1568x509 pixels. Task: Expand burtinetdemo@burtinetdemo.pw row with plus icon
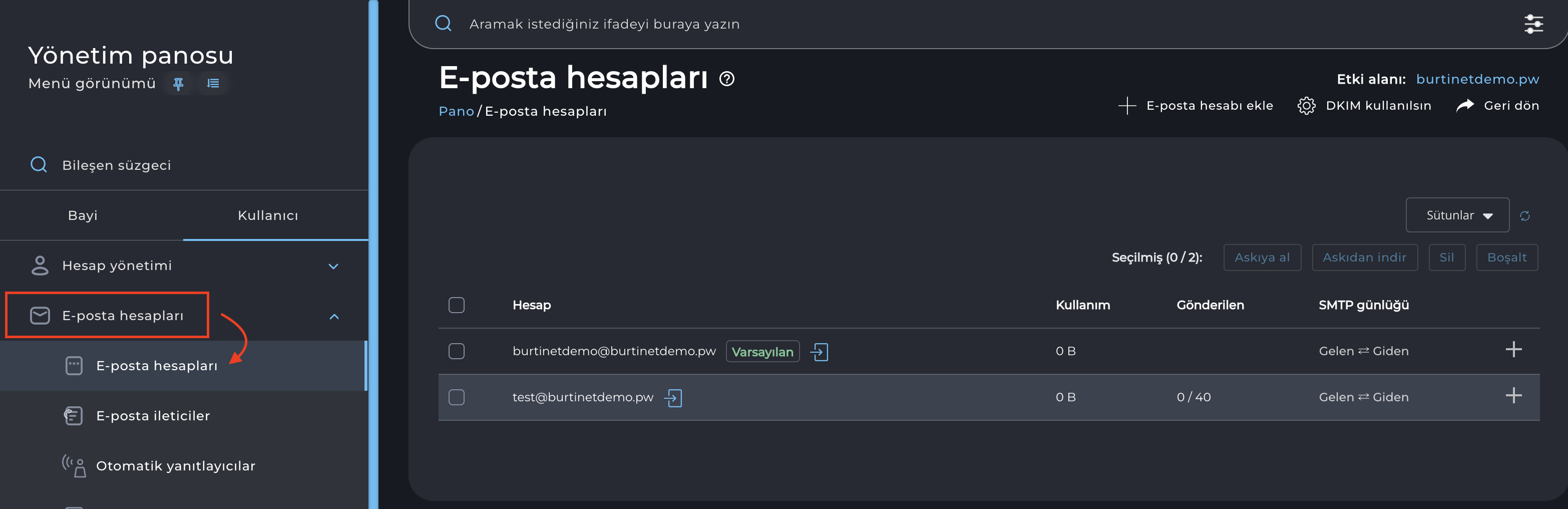point(1513,350)
